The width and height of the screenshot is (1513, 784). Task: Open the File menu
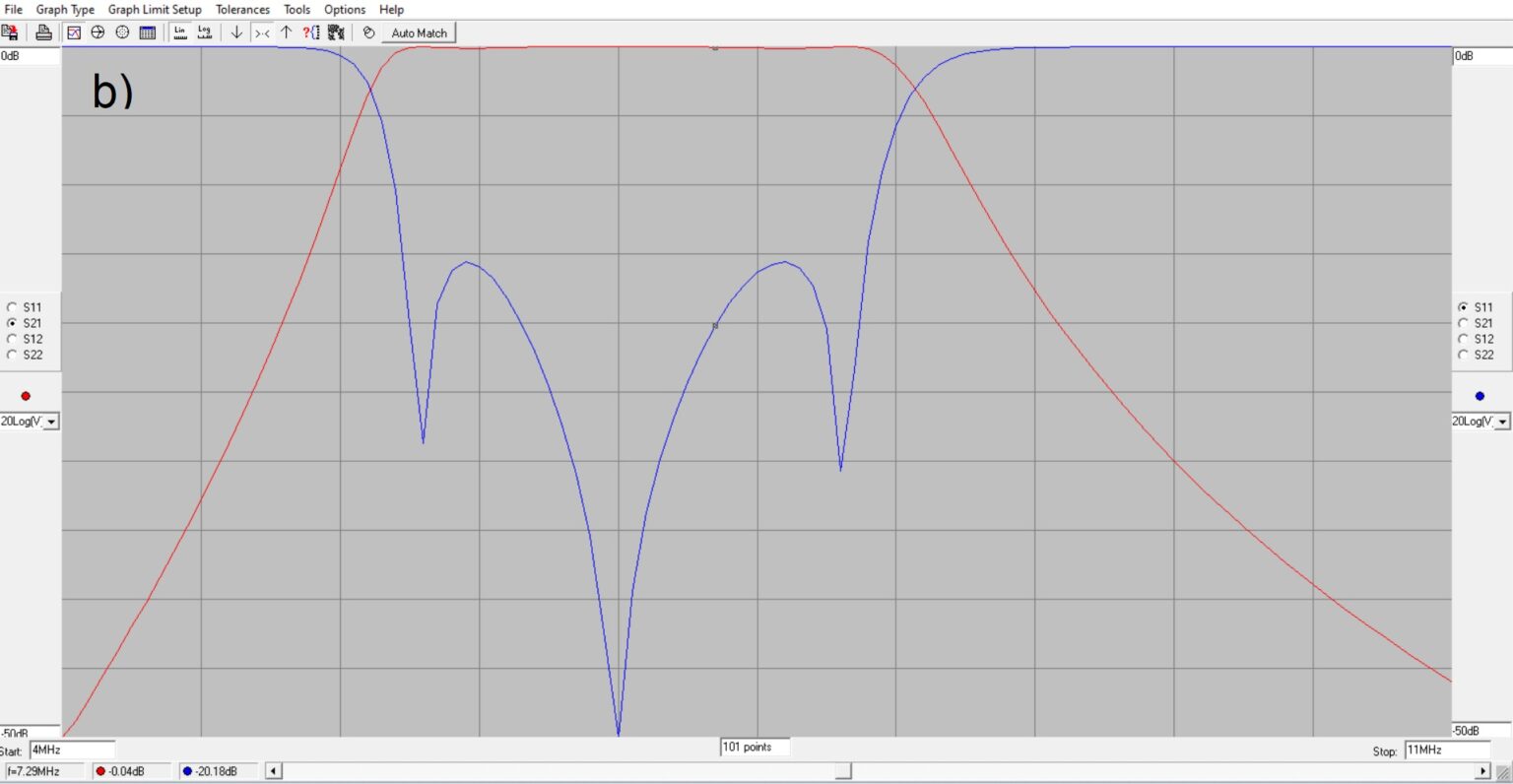14,9
